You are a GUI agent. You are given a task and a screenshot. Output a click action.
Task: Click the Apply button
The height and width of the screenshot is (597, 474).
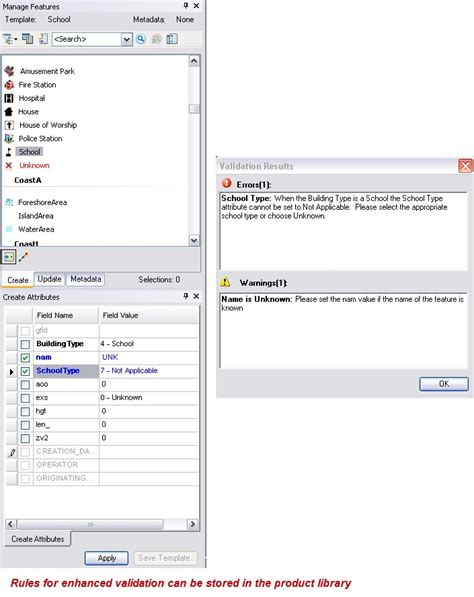pos(107,558)
